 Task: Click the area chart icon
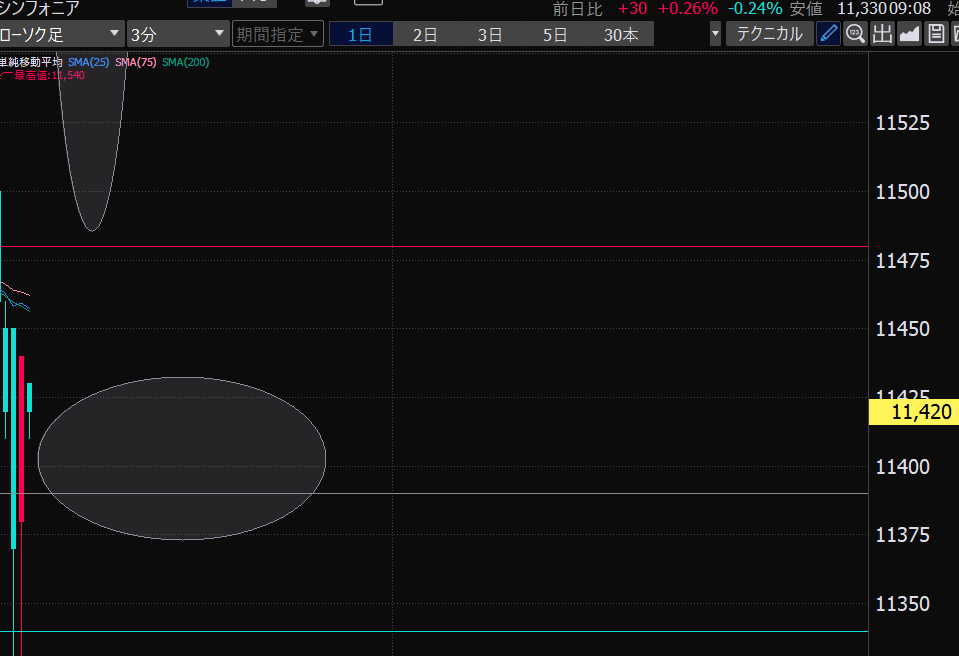point(909,34)
